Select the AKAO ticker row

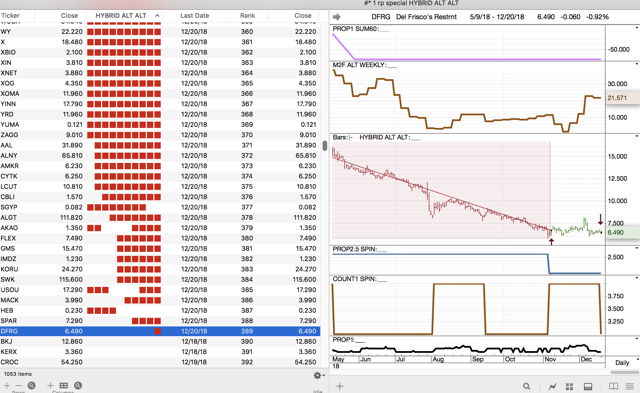160,228
